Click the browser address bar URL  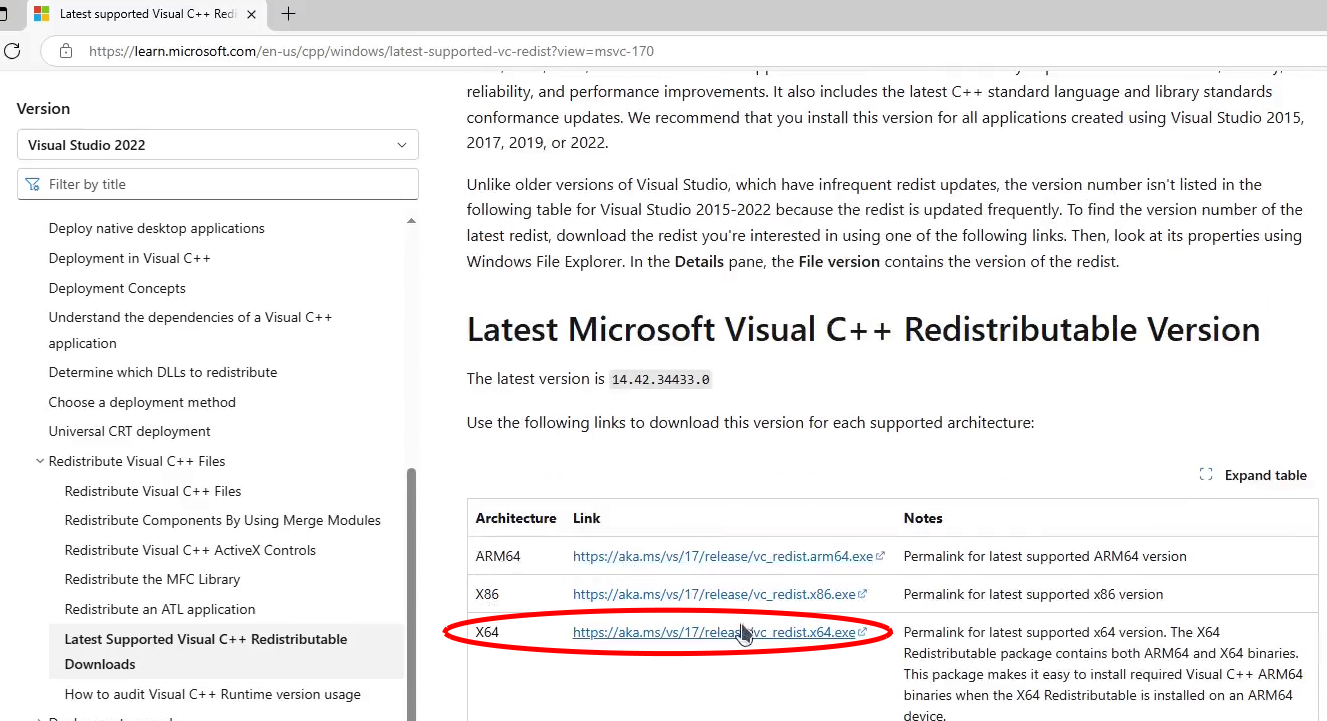371,51
